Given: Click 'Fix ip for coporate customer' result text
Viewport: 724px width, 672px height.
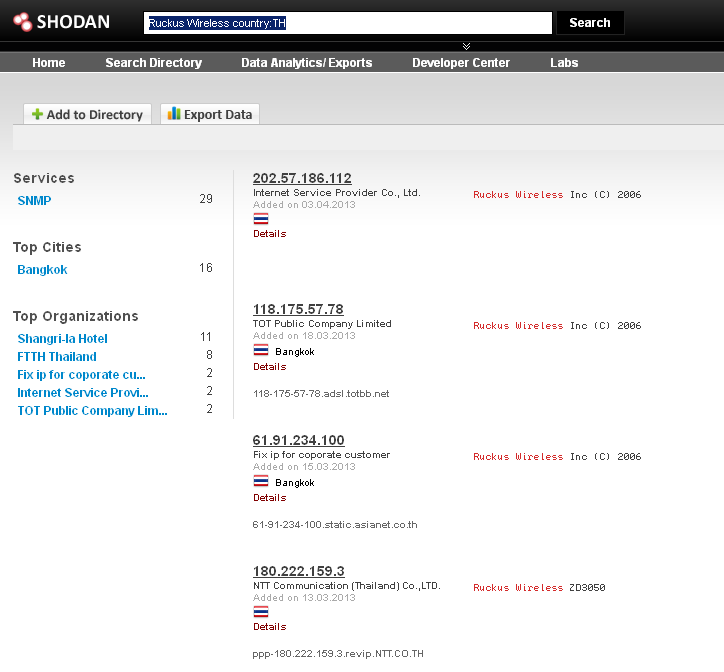Looking at the screenshot, I should pos(321,455).
